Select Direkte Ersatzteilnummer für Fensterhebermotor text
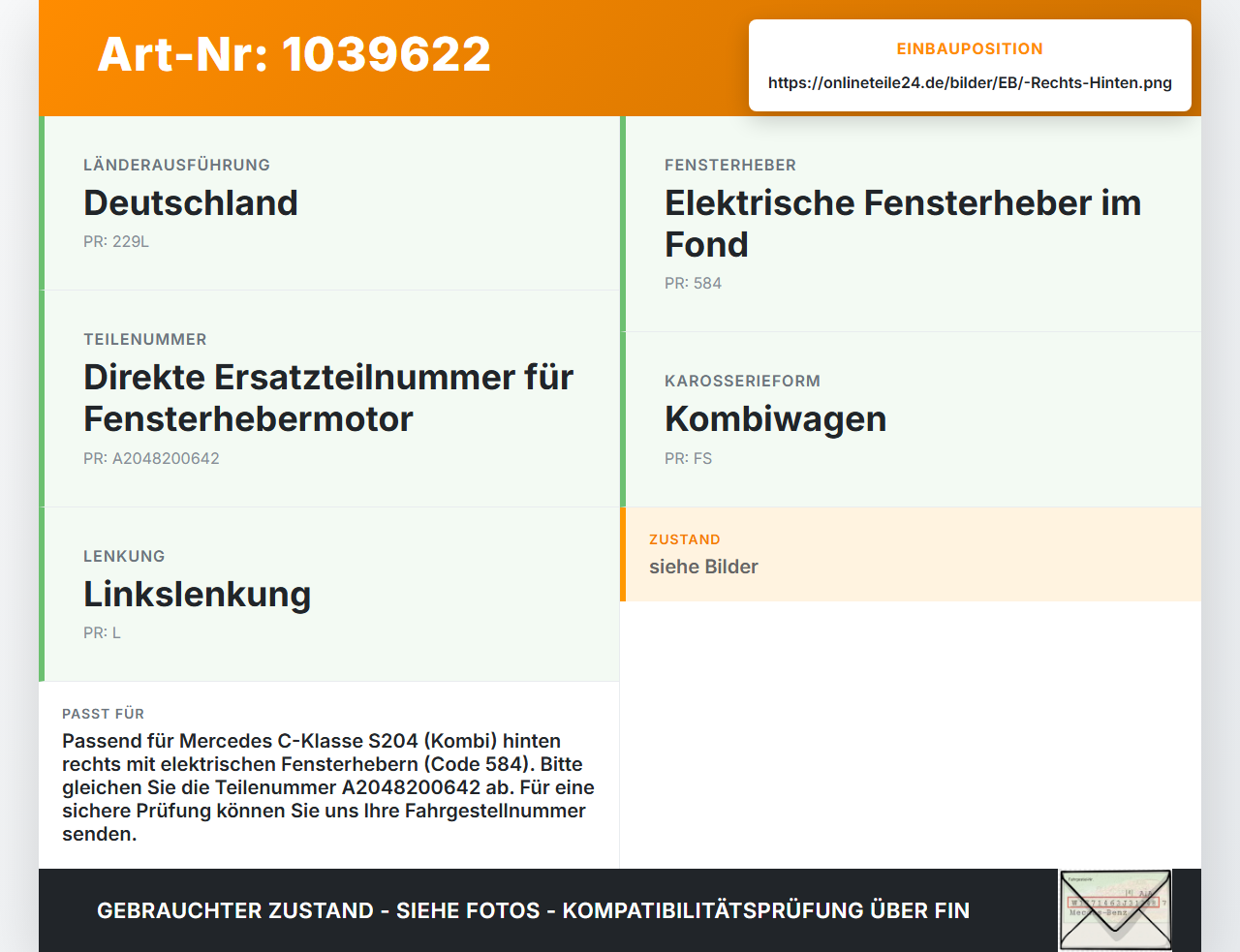Viewport: 1240px width, 952px height. pyautogui.click(x=328, y=398)
